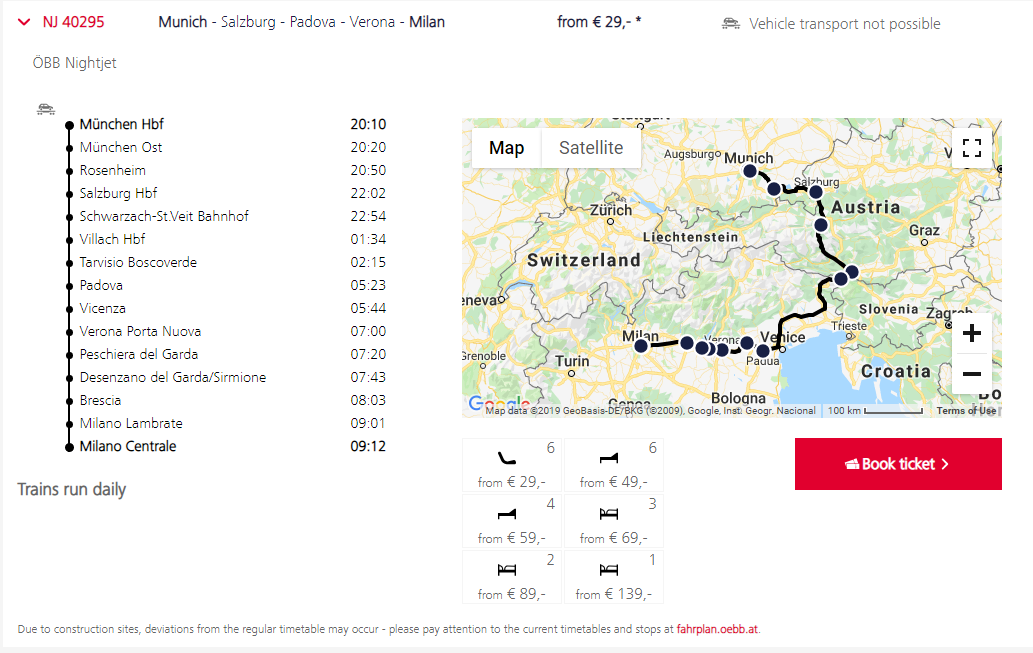This screenshot has height=653, width=1033.
Task: Click the Rosenheim stop
Action: pos(113,170)
